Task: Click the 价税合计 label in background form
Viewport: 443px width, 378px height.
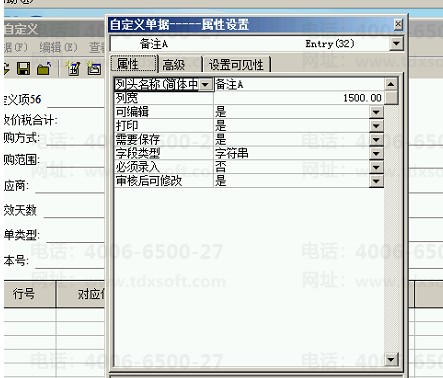Action: (31, 120)
